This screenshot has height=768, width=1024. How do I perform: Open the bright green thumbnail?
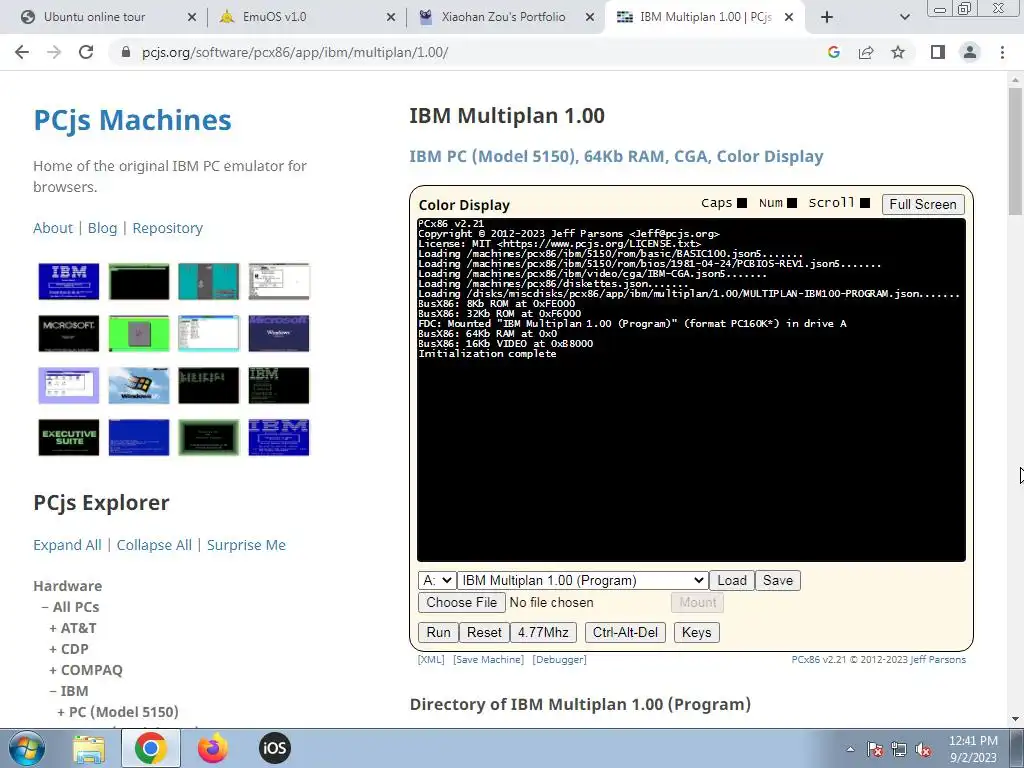138,333
